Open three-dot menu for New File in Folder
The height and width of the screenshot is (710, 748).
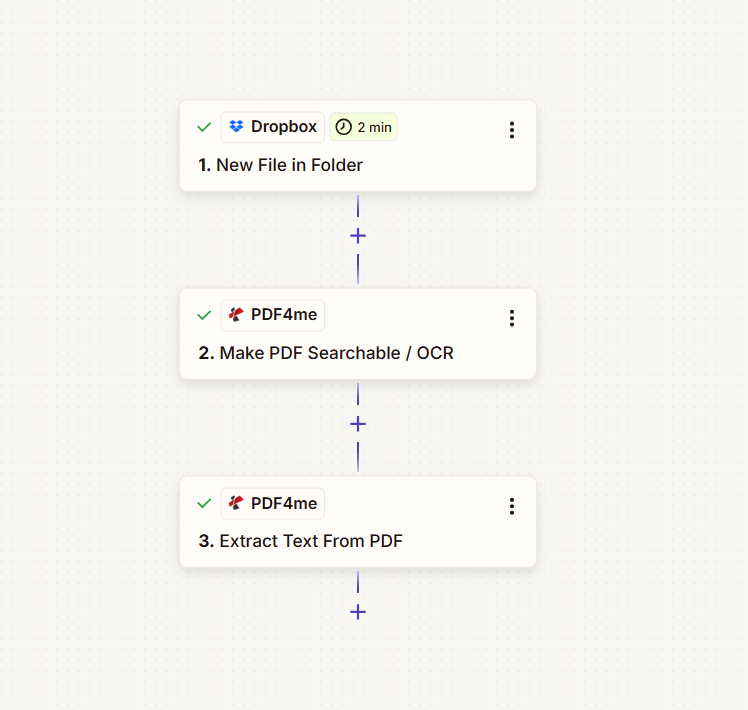[512, 130]
